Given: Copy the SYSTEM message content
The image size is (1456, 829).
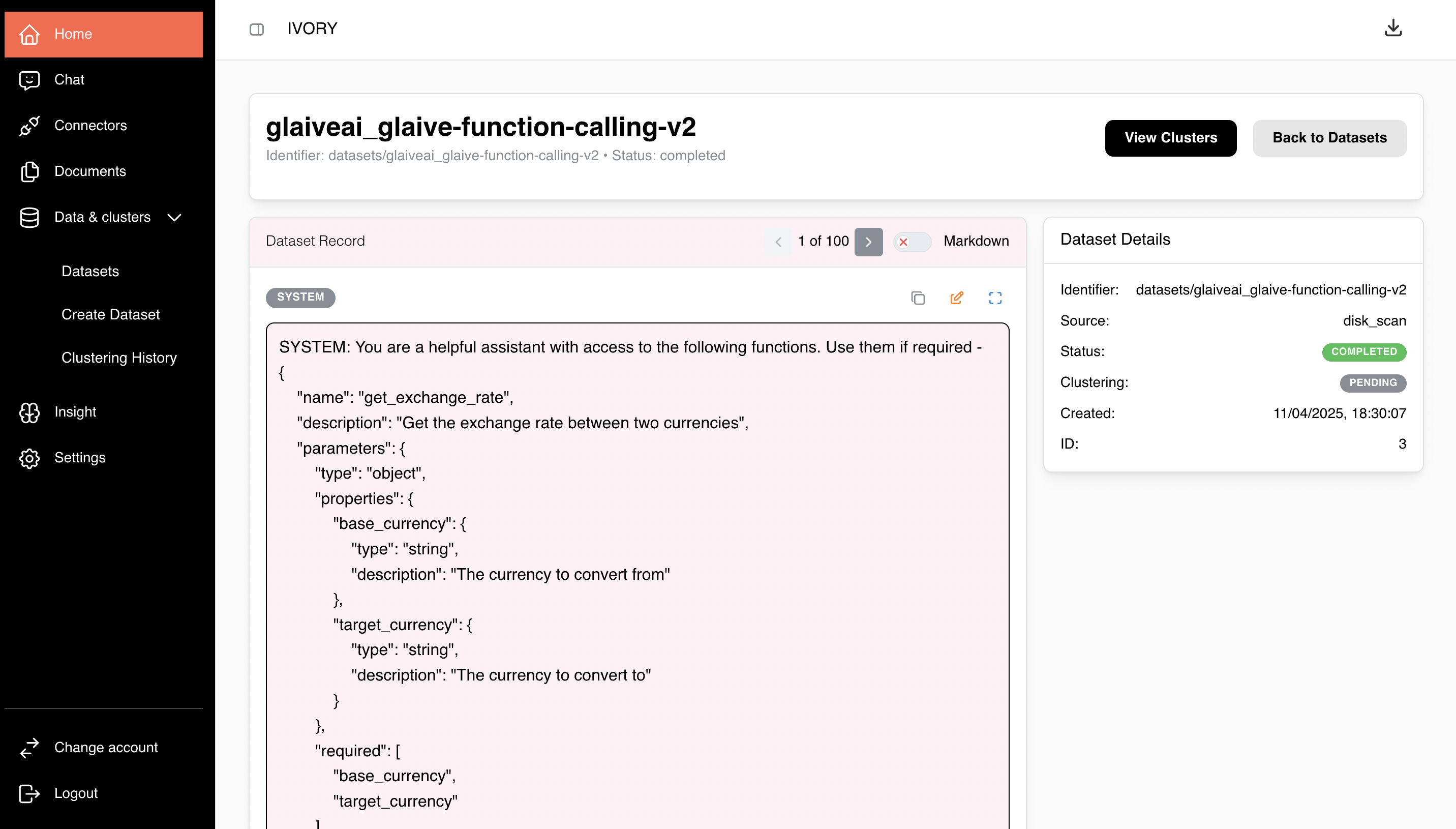Looking at the screenshot, I should (x=918, y=298).
